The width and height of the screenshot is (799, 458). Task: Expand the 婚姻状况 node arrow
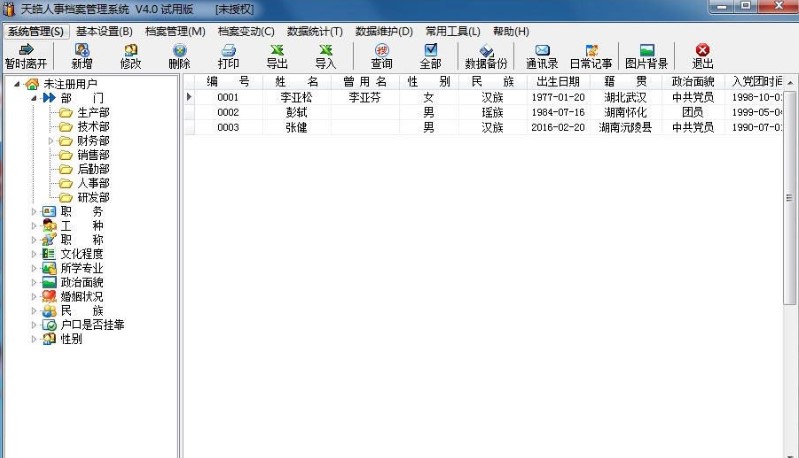34,297
